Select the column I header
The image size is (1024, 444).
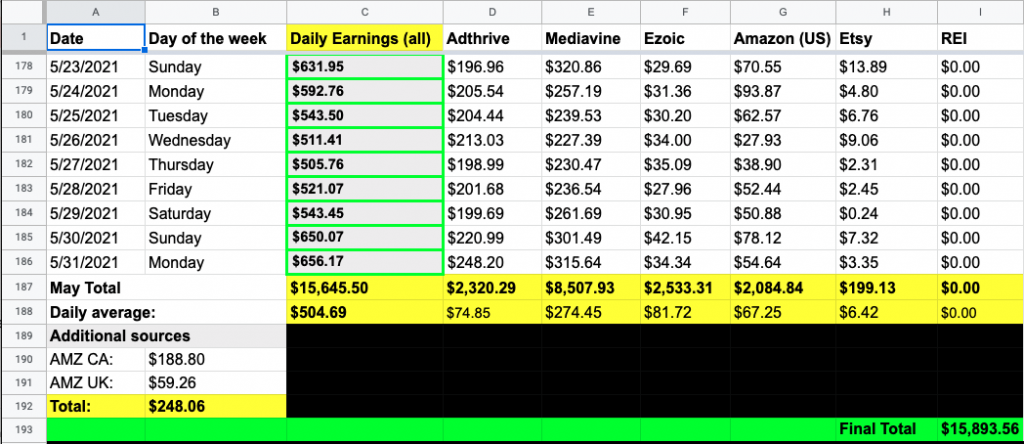[980, 11]
